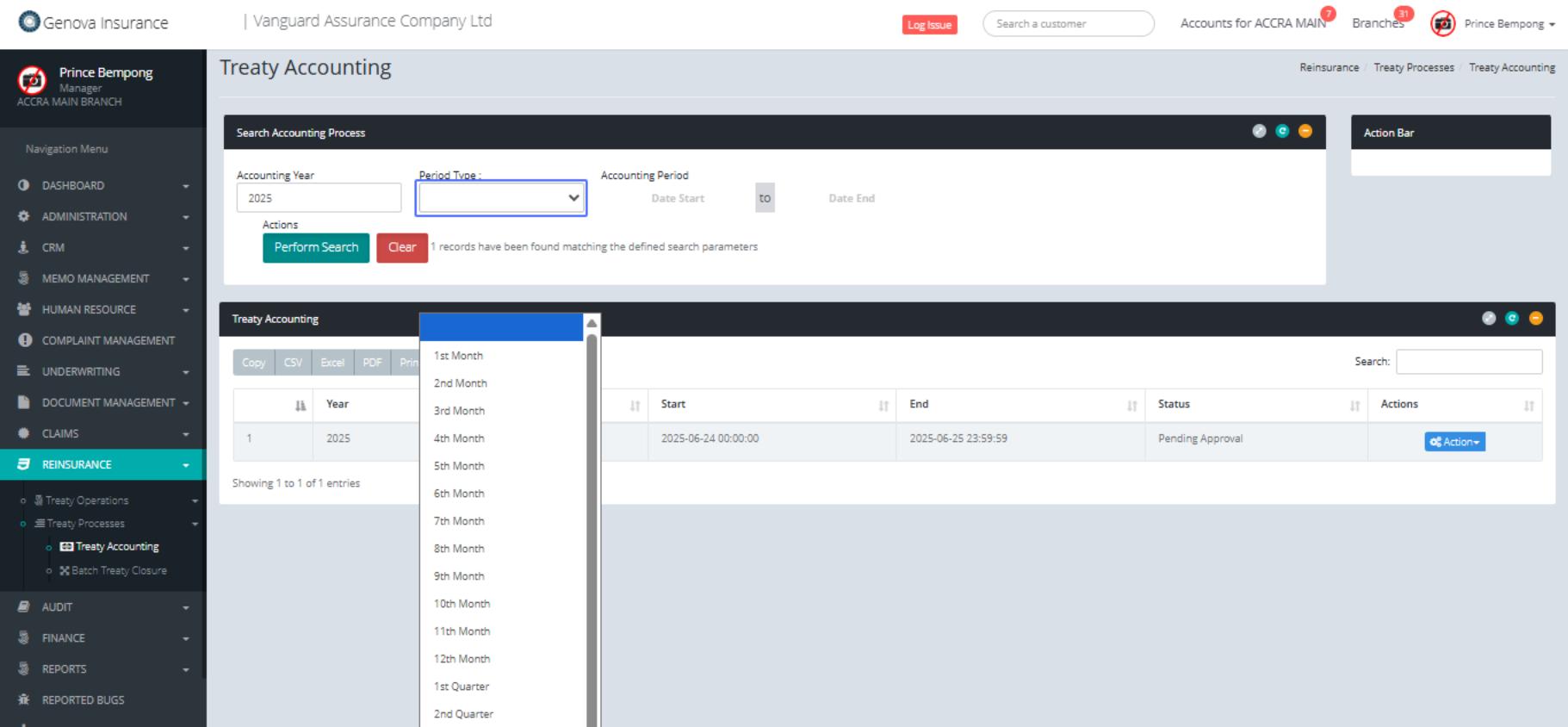Select 3rd Month from the period list
The width and height of the screenshot is (1568, 727).
pyautogui.click(x=459, y=411)
